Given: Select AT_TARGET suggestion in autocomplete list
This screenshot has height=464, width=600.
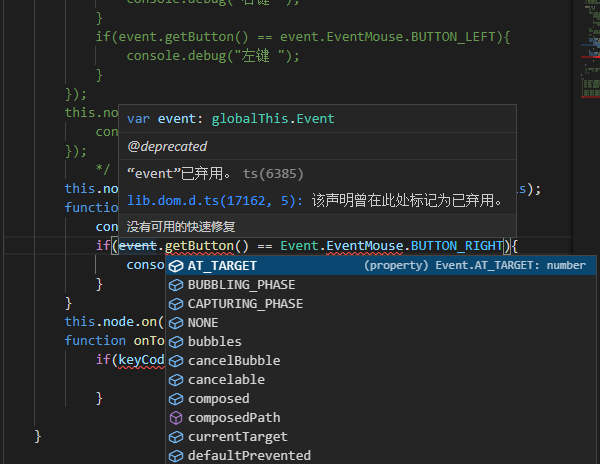Looking at the screenshot, I should 381,265.
